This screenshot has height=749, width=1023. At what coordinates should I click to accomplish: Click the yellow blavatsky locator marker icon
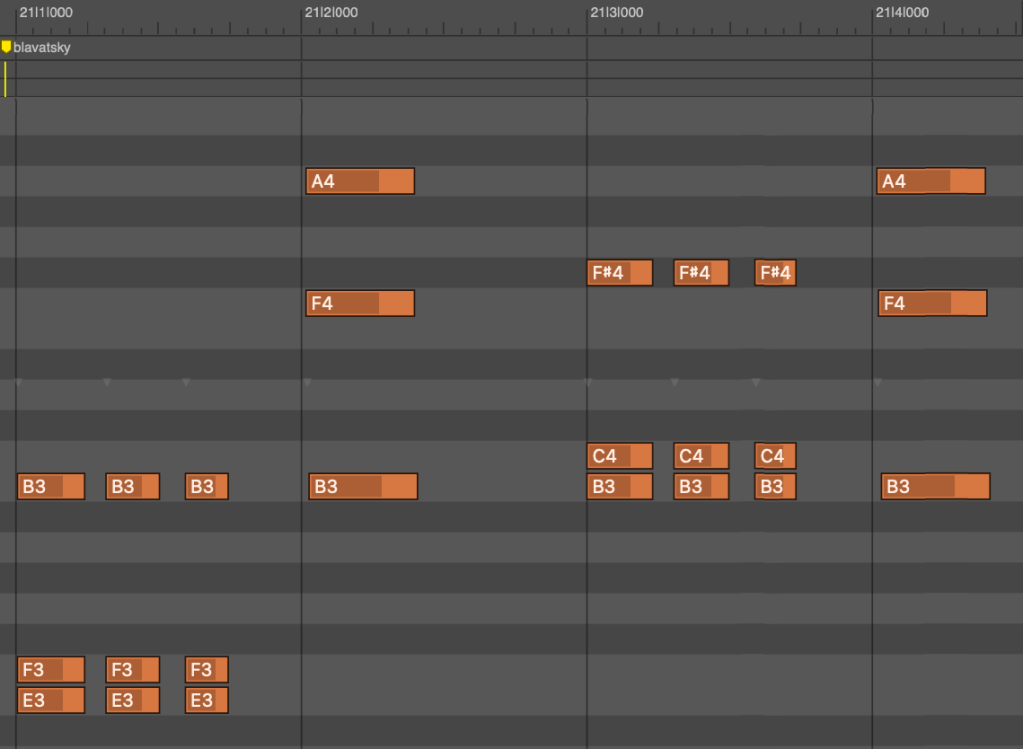tap(6, 47)
